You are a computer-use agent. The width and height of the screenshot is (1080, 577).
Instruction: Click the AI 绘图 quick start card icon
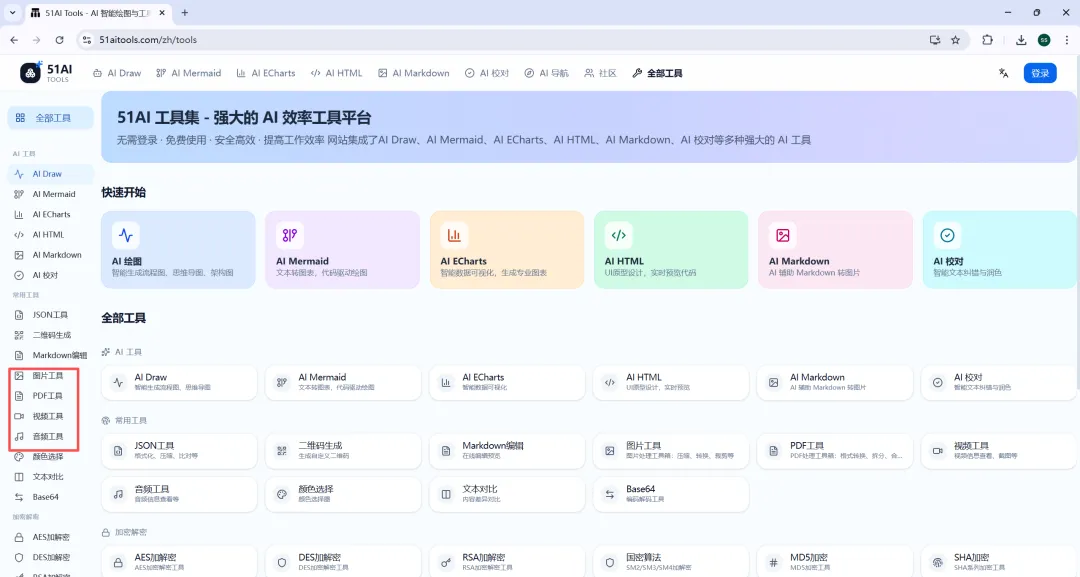pyautogui.click(x=126, y=235)
